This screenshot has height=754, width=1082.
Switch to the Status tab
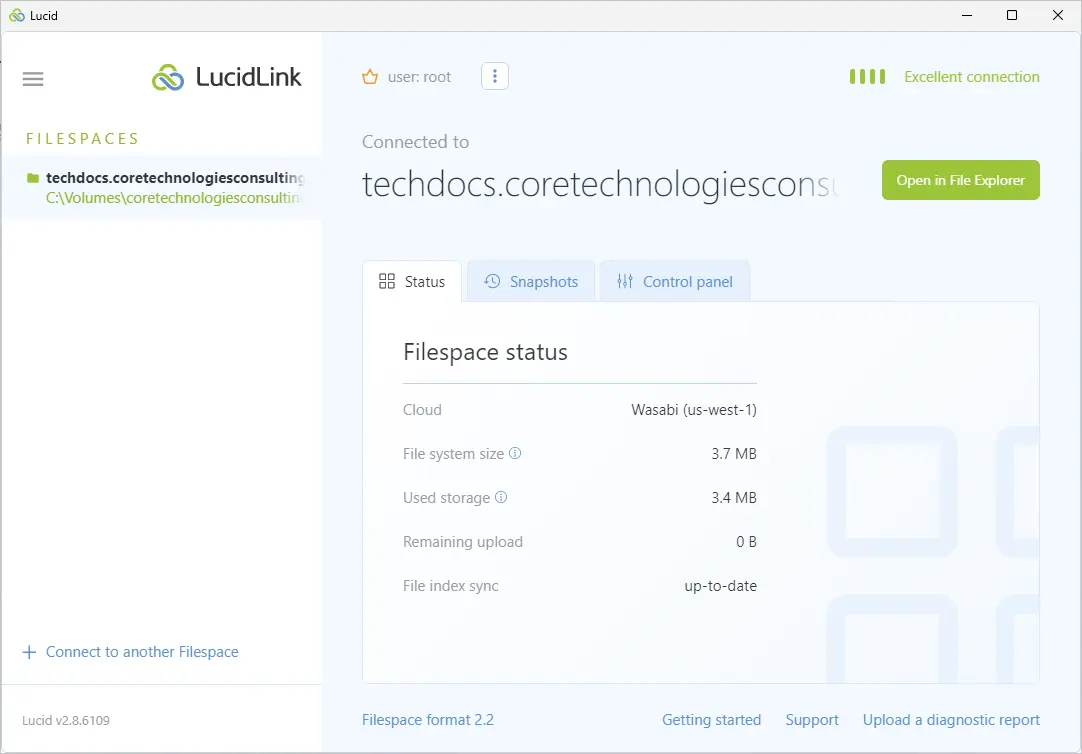[412, 281]
